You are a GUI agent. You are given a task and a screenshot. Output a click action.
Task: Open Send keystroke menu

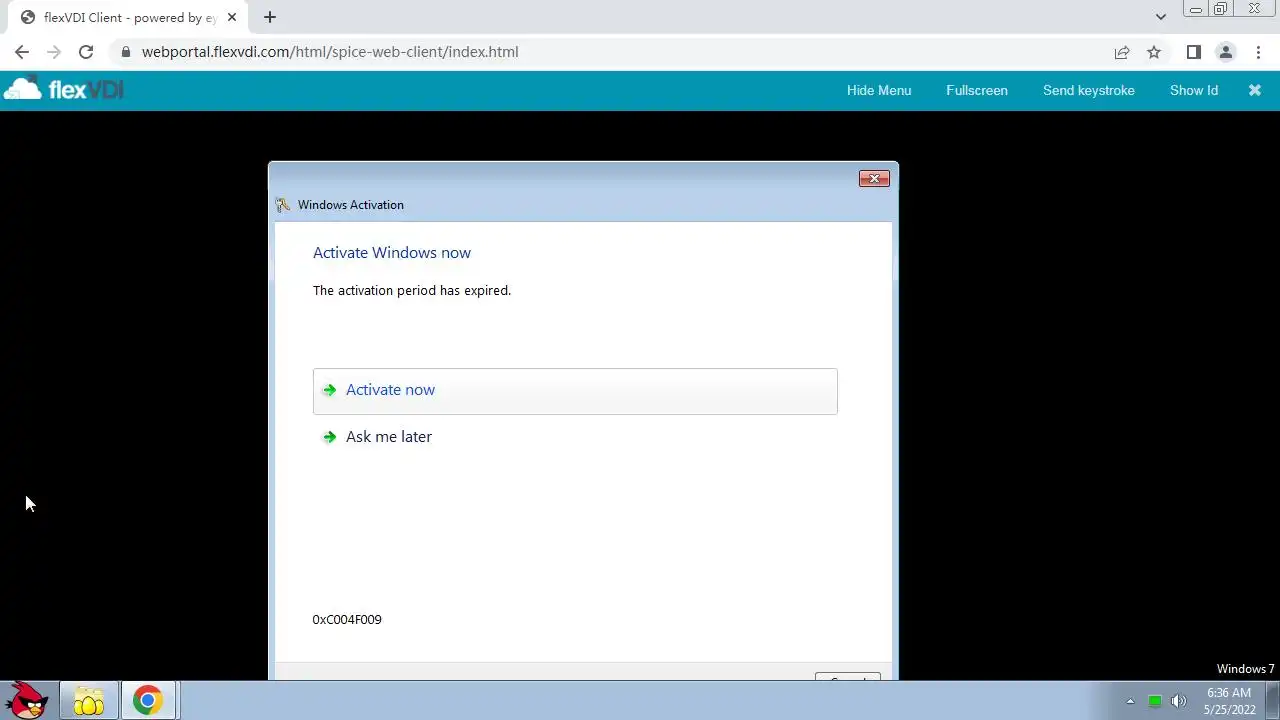1088,90
